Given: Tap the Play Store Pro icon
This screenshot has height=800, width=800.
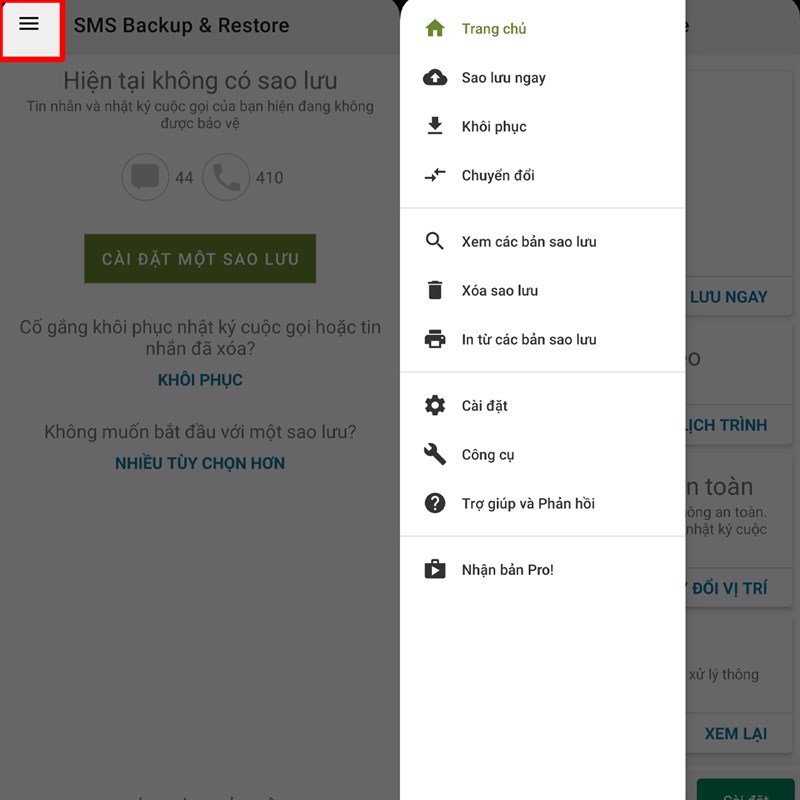Looking at the screenshot, I should 435,569.
